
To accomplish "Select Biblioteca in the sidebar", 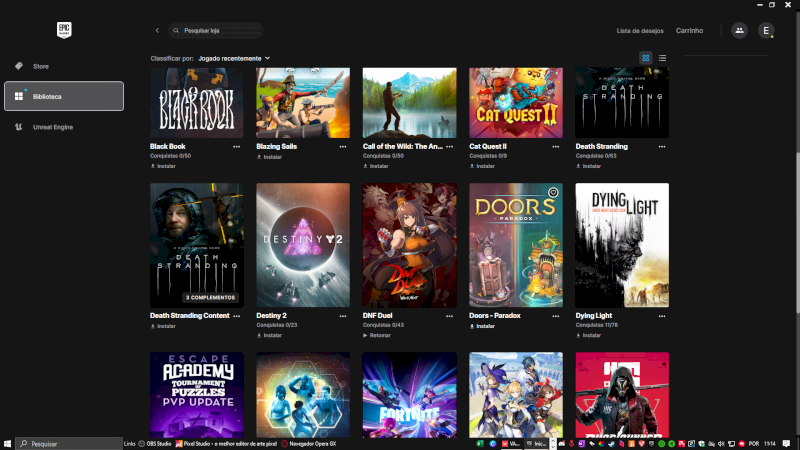I will point(64,96).
